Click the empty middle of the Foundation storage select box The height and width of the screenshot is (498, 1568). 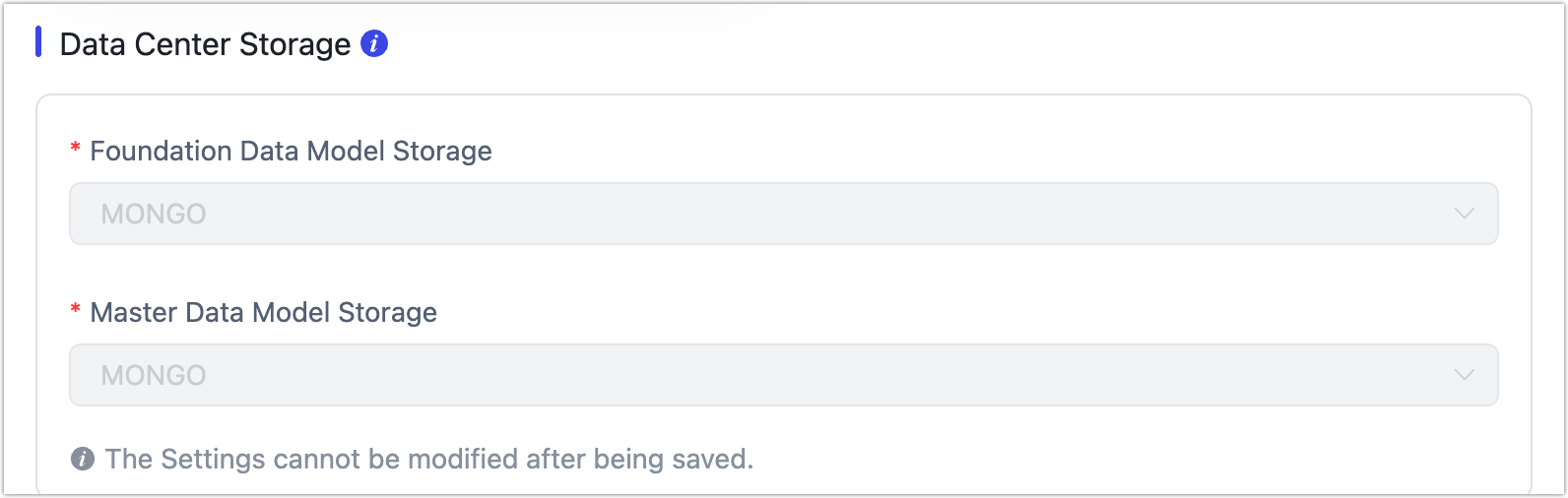click(783, 214)
